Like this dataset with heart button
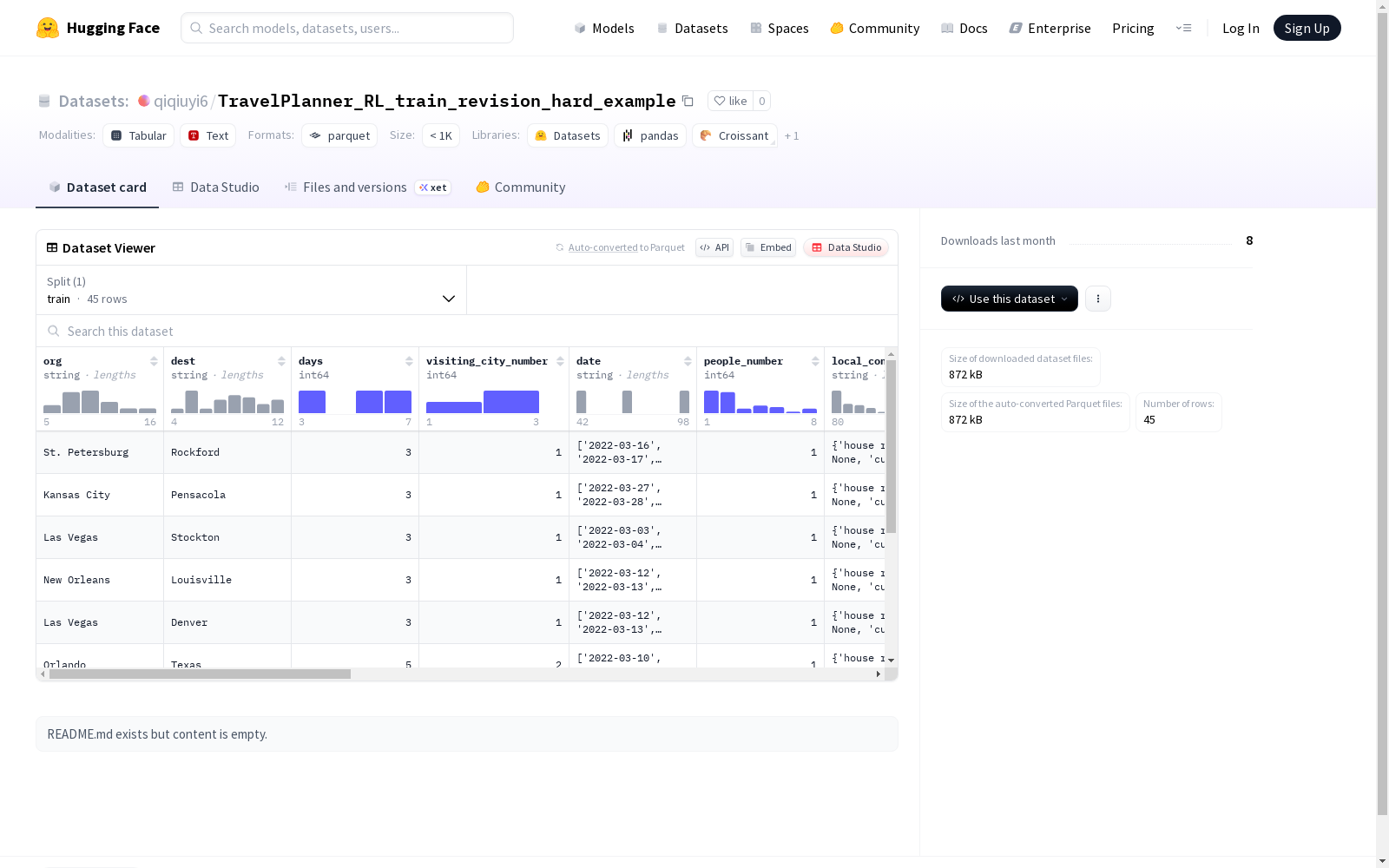The image size is (1389, 868). point(730,101)
